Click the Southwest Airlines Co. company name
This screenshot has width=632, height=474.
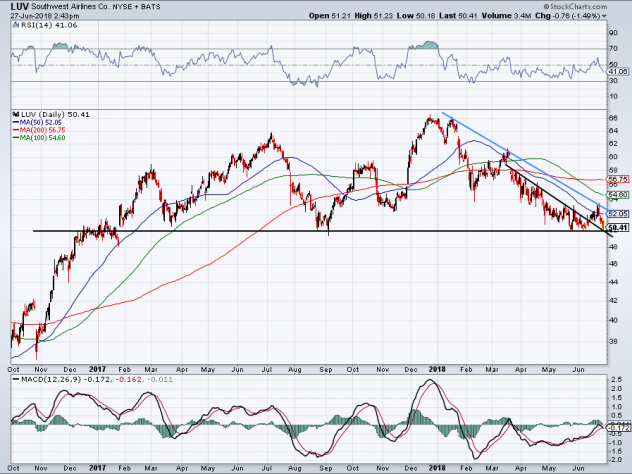(x=72, y=7)
